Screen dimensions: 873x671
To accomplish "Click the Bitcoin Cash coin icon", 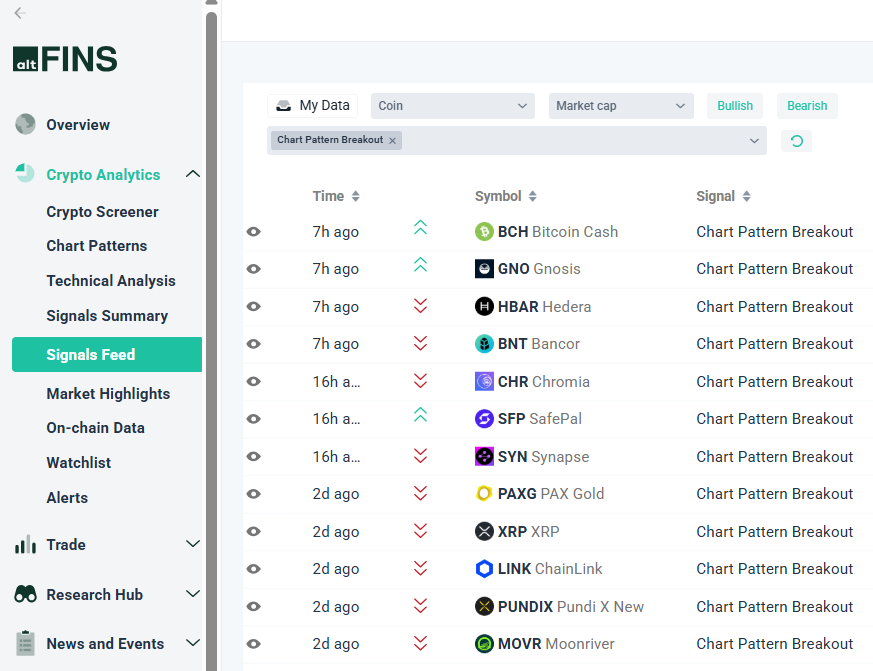I will pos(484,232).
